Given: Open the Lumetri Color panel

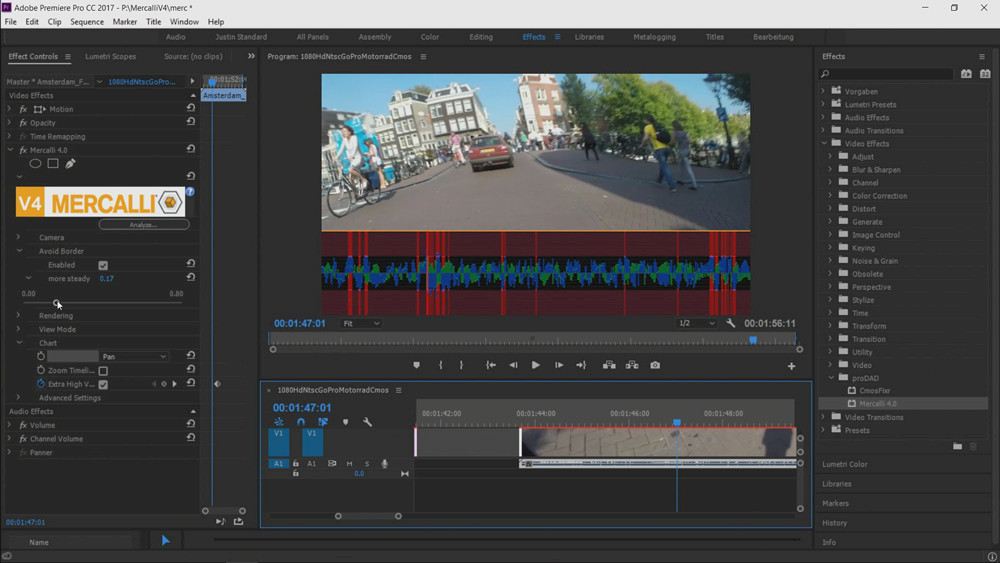Looking at the screenshot, I should (844, 464).
